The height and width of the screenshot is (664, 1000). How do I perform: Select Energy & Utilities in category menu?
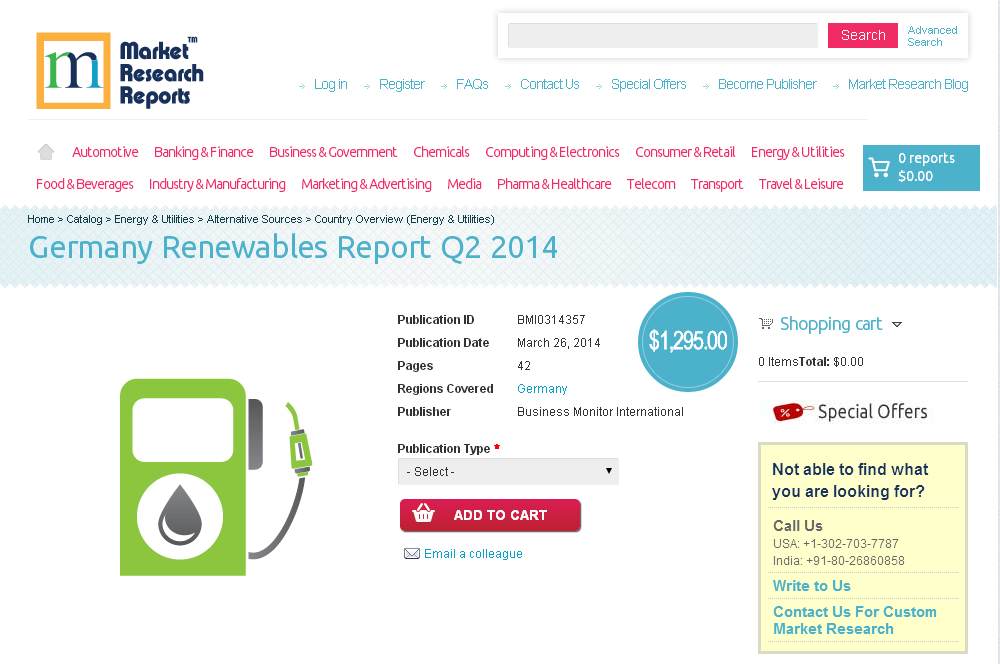(798, 152)
